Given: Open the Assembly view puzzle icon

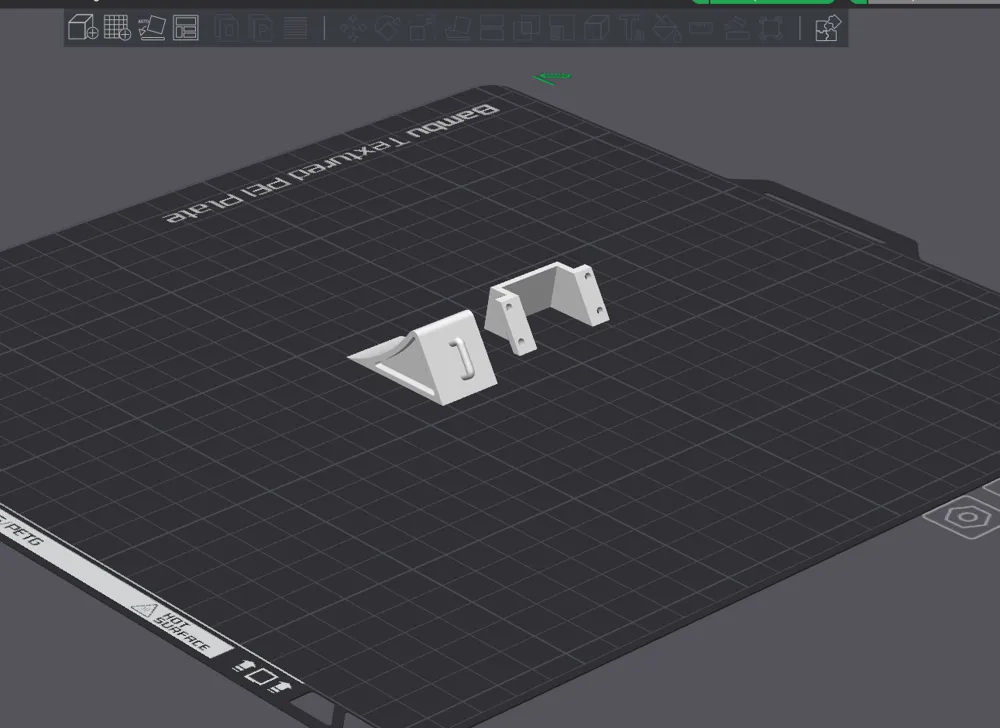Looking at the screenshot, I should pyautogui.click(x=828, y=28).
